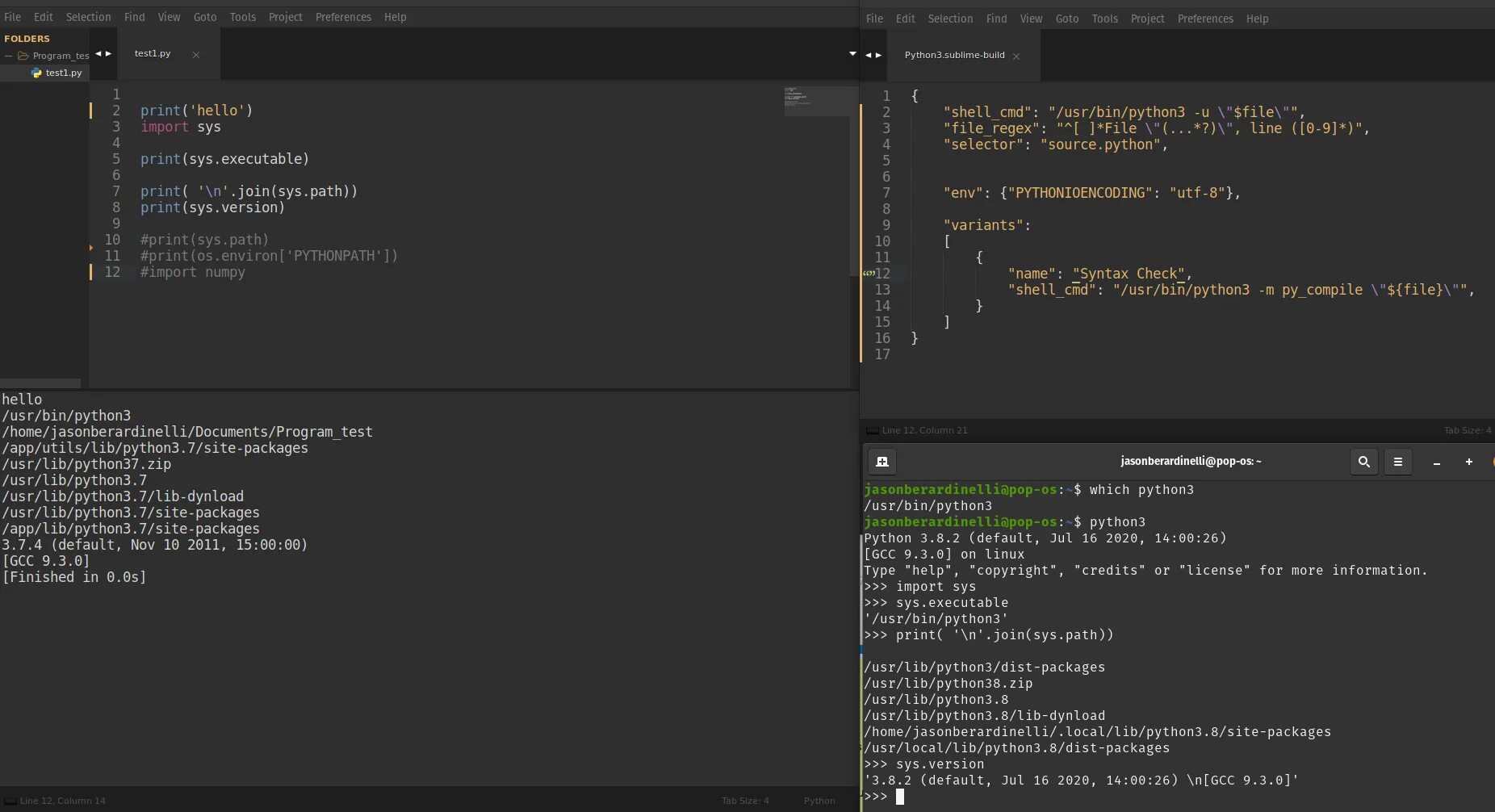This screenshot has width=1495, height=812.
Task: Go to next tab arrow in right window
Action: click(x=878, y=55)
